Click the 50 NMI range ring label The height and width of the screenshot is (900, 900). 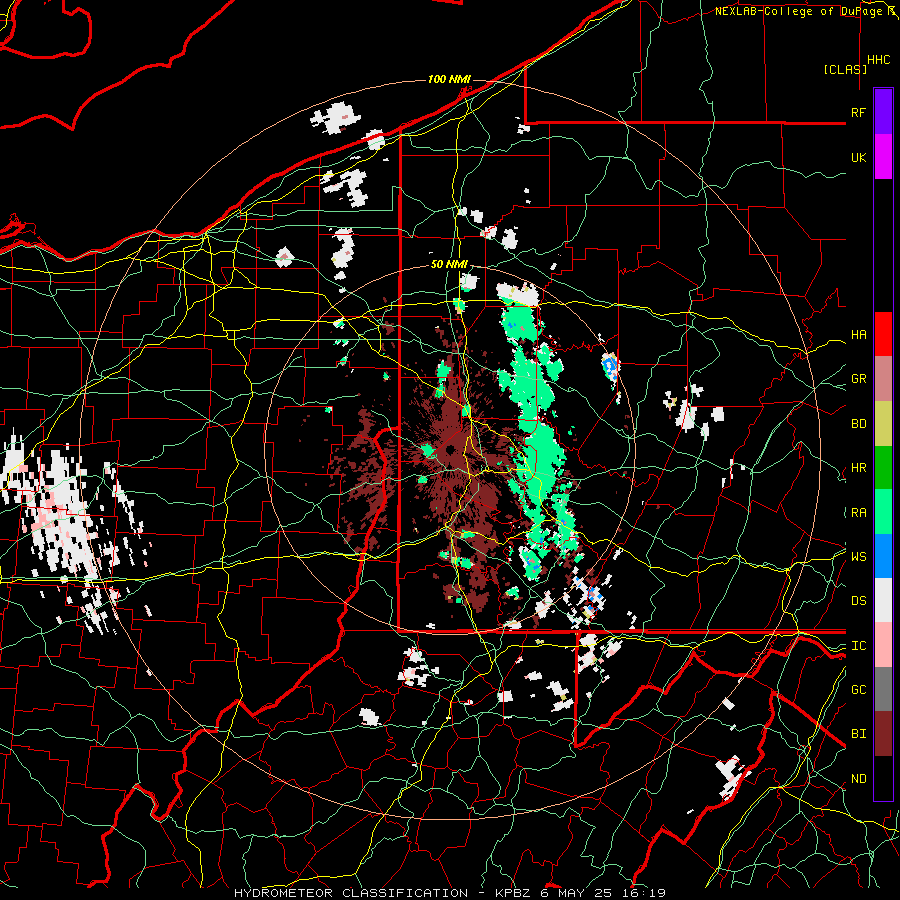[x=449, y=265]
